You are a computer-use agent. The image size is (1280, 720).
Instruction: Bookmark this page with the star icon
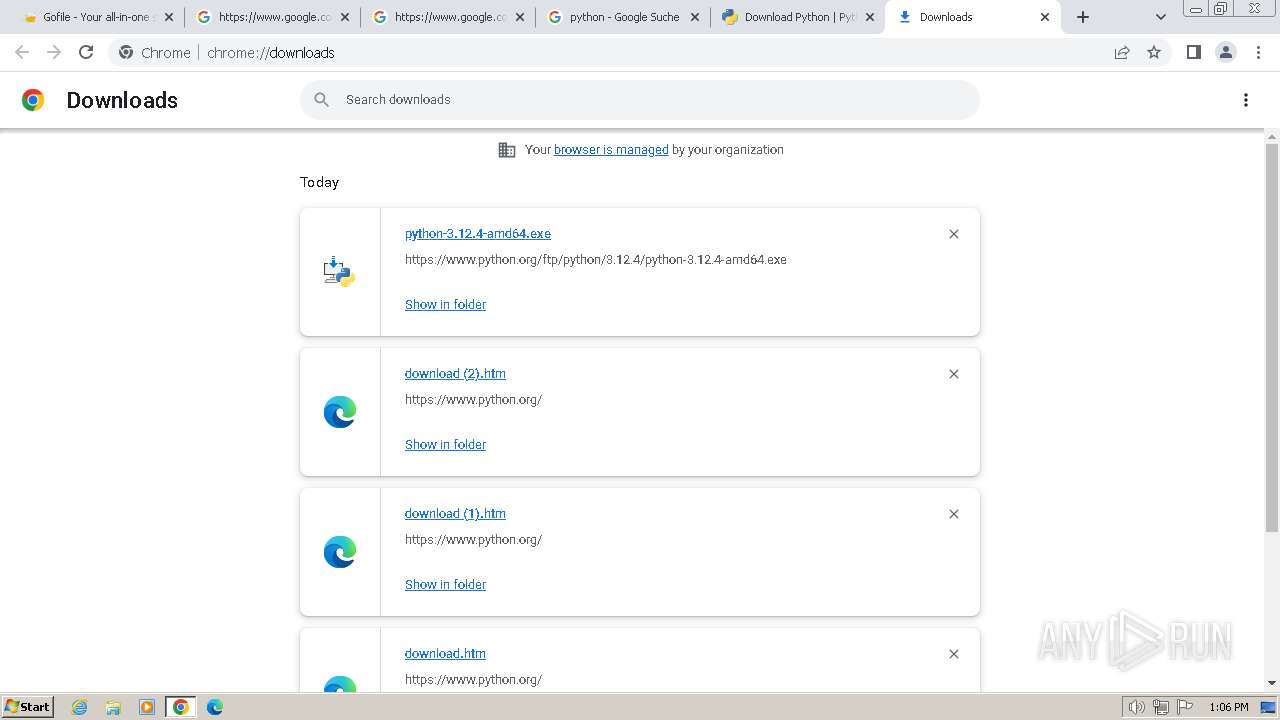tap(1154, 52)
